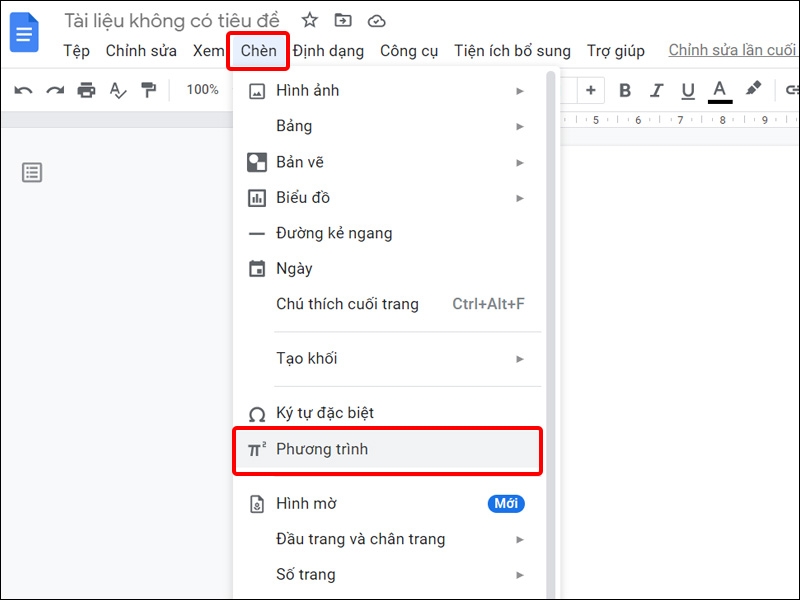Screen dimensions: 800x600
Task: Show the document outline icon
Action: [x=32, y=172]
